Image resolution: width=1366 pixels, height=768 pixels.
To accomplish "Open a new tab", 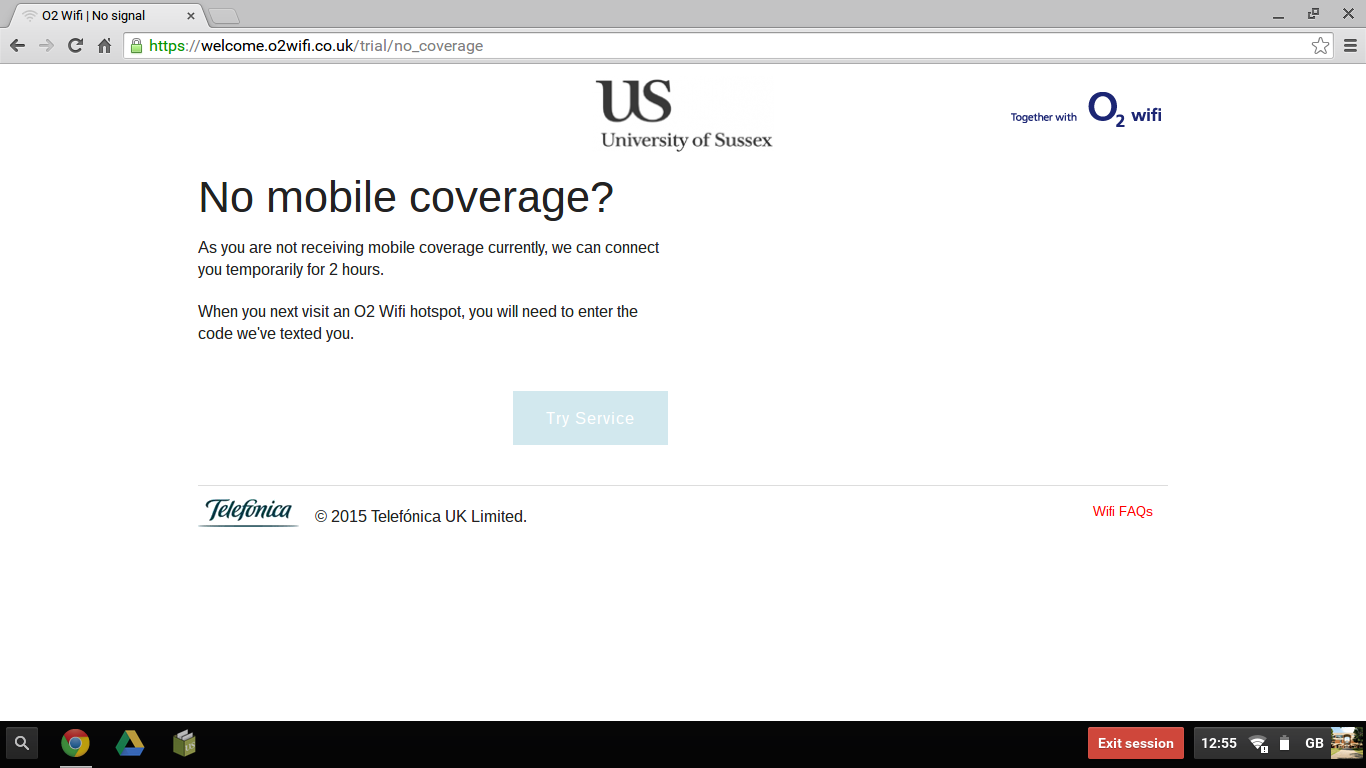I will pos(224,16).
